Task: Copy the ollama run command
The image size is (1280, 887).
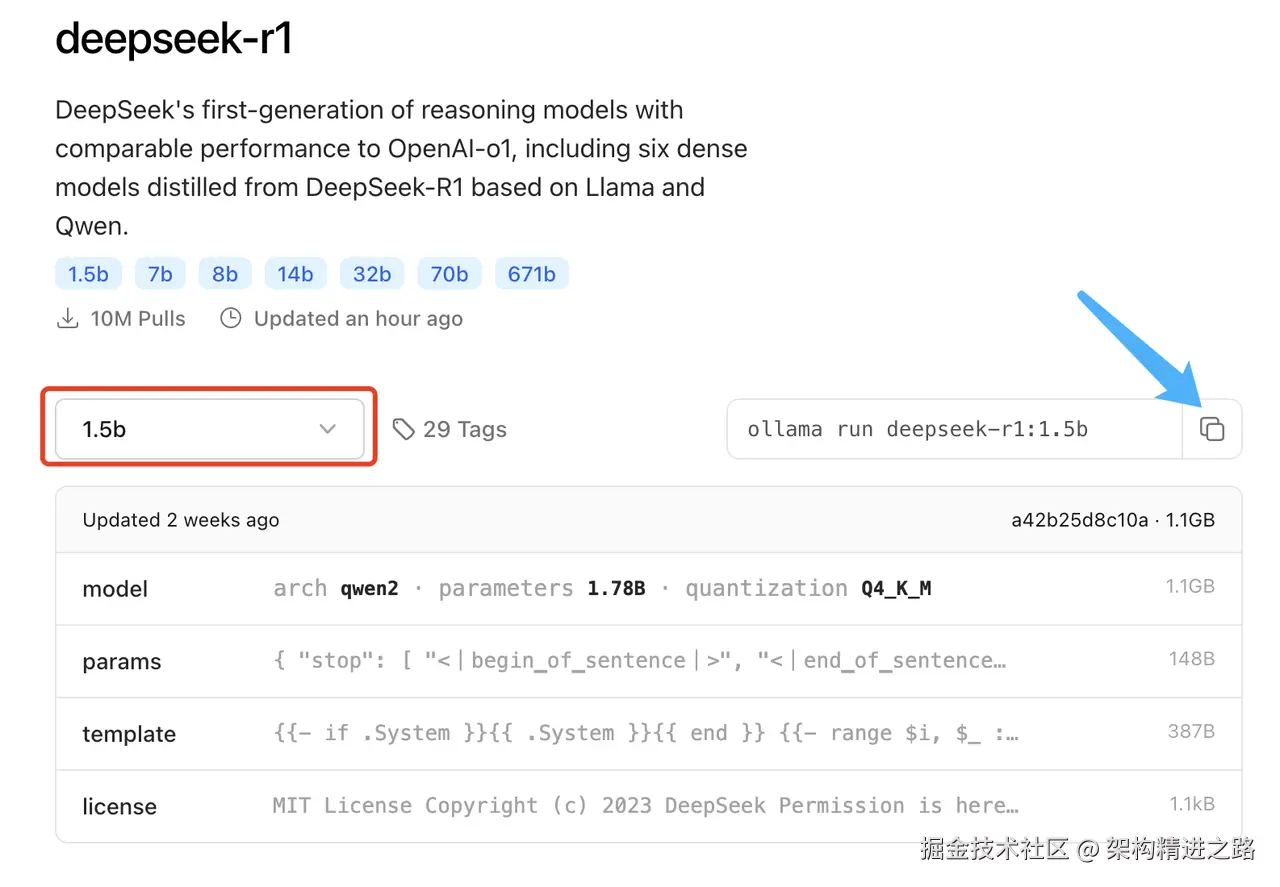Action: [1212, 430]
